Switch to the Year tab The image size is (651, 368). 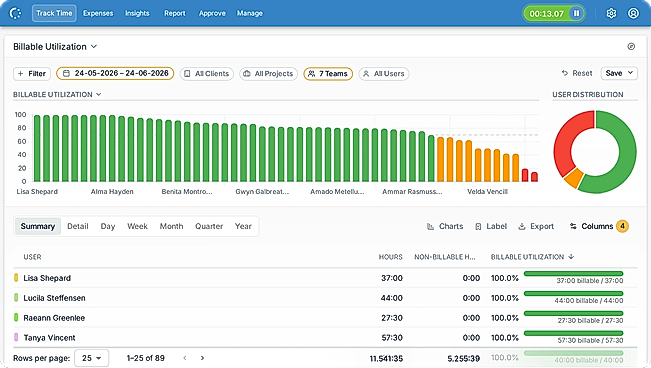tap(243, 226)
